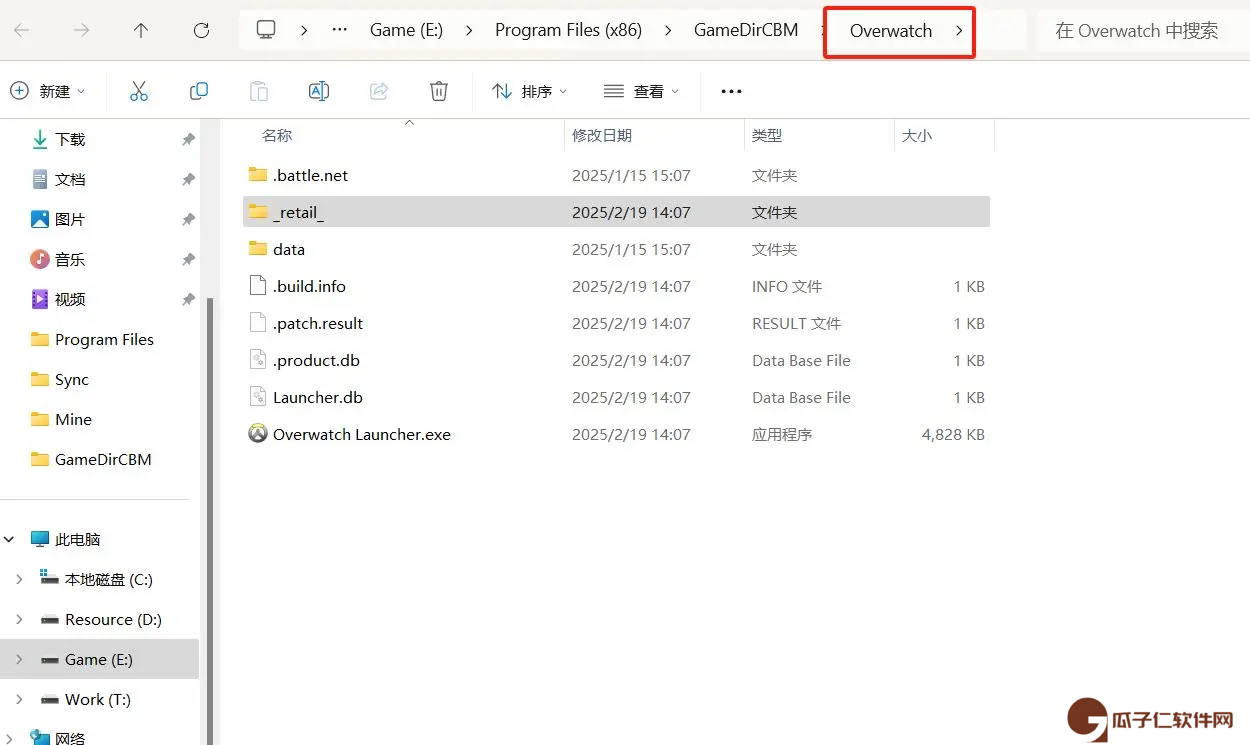This screenshot has height=745, width=1250.
Task: Expand 本地磁盘 (C:) tree node
Action: pyautogui.click(x=19, y=579)
